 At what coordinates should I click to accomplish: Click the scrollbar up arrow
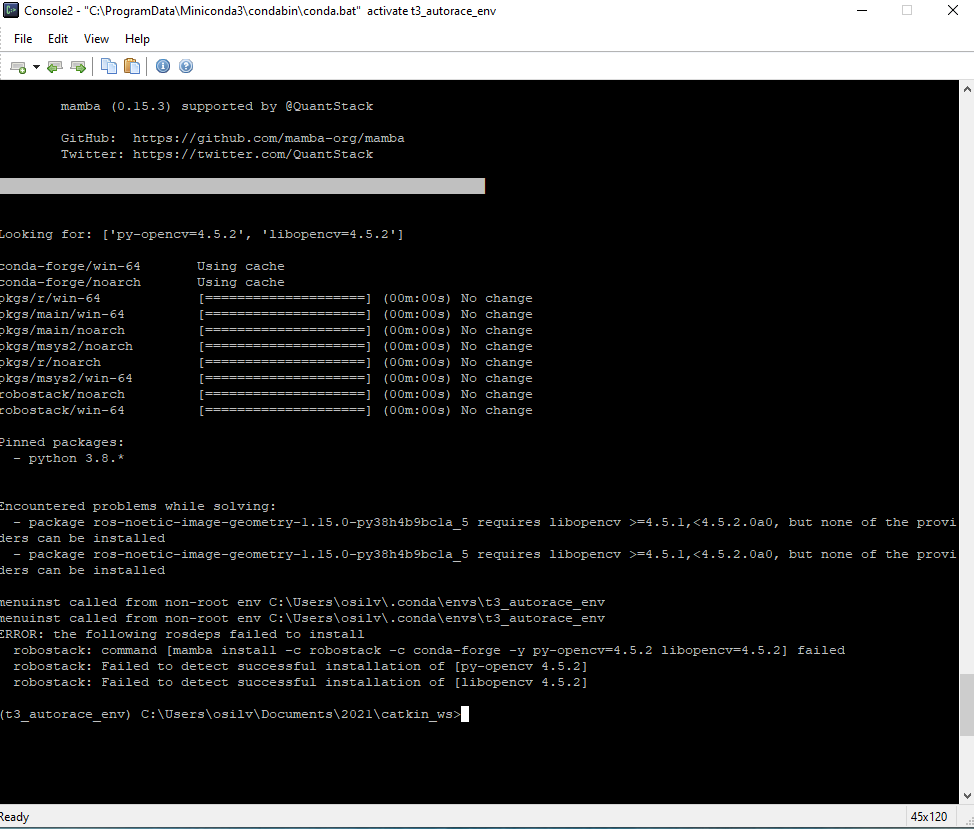[x=967, y=89]
